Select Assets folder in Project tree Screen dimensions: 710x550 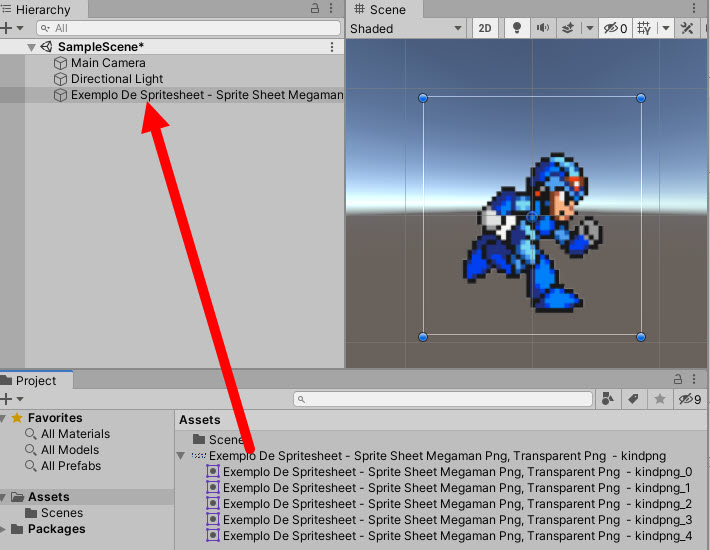[x=48, y=497]
